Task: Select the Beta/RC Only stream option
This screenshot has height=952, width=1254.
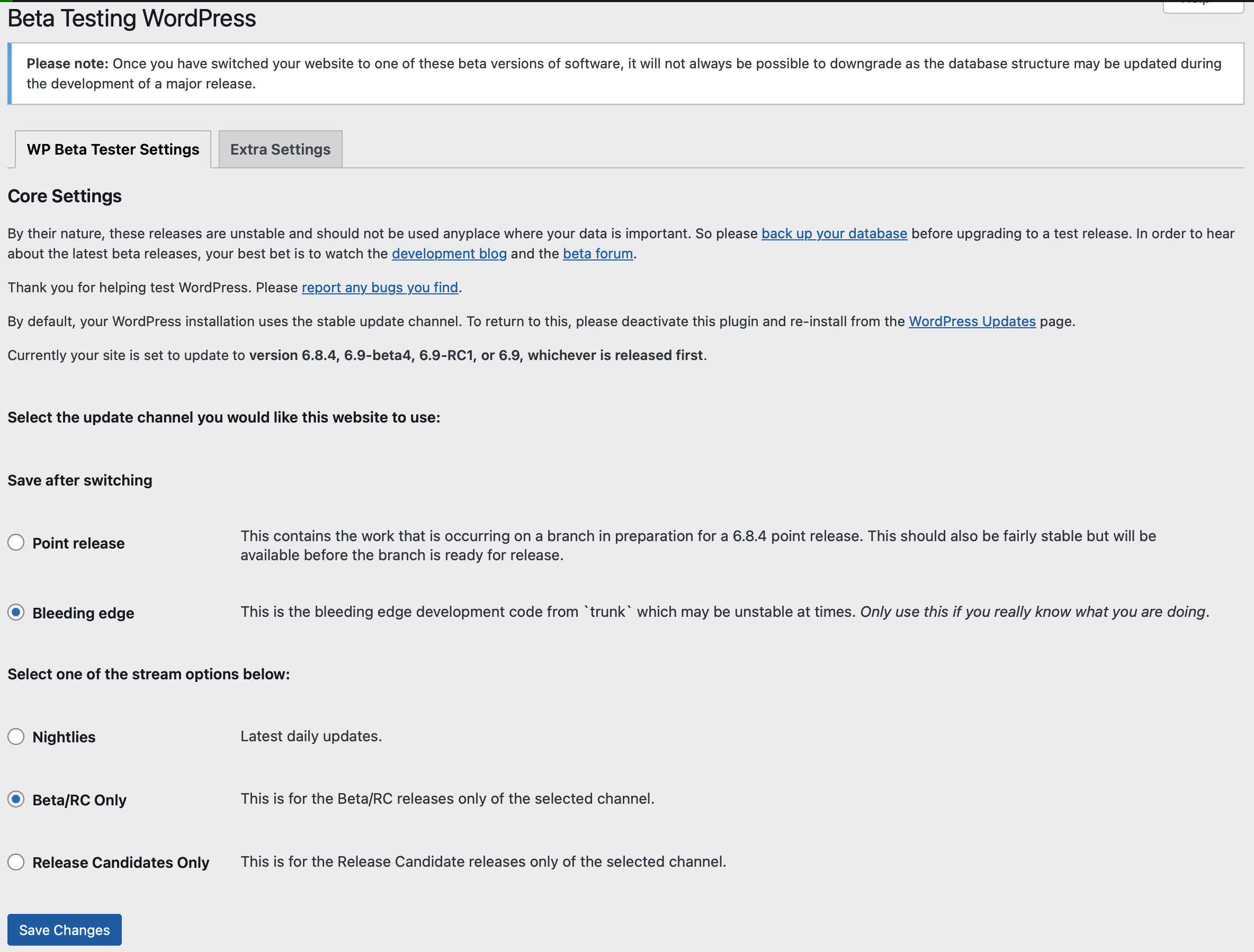Action: click(x=16, y=799)
